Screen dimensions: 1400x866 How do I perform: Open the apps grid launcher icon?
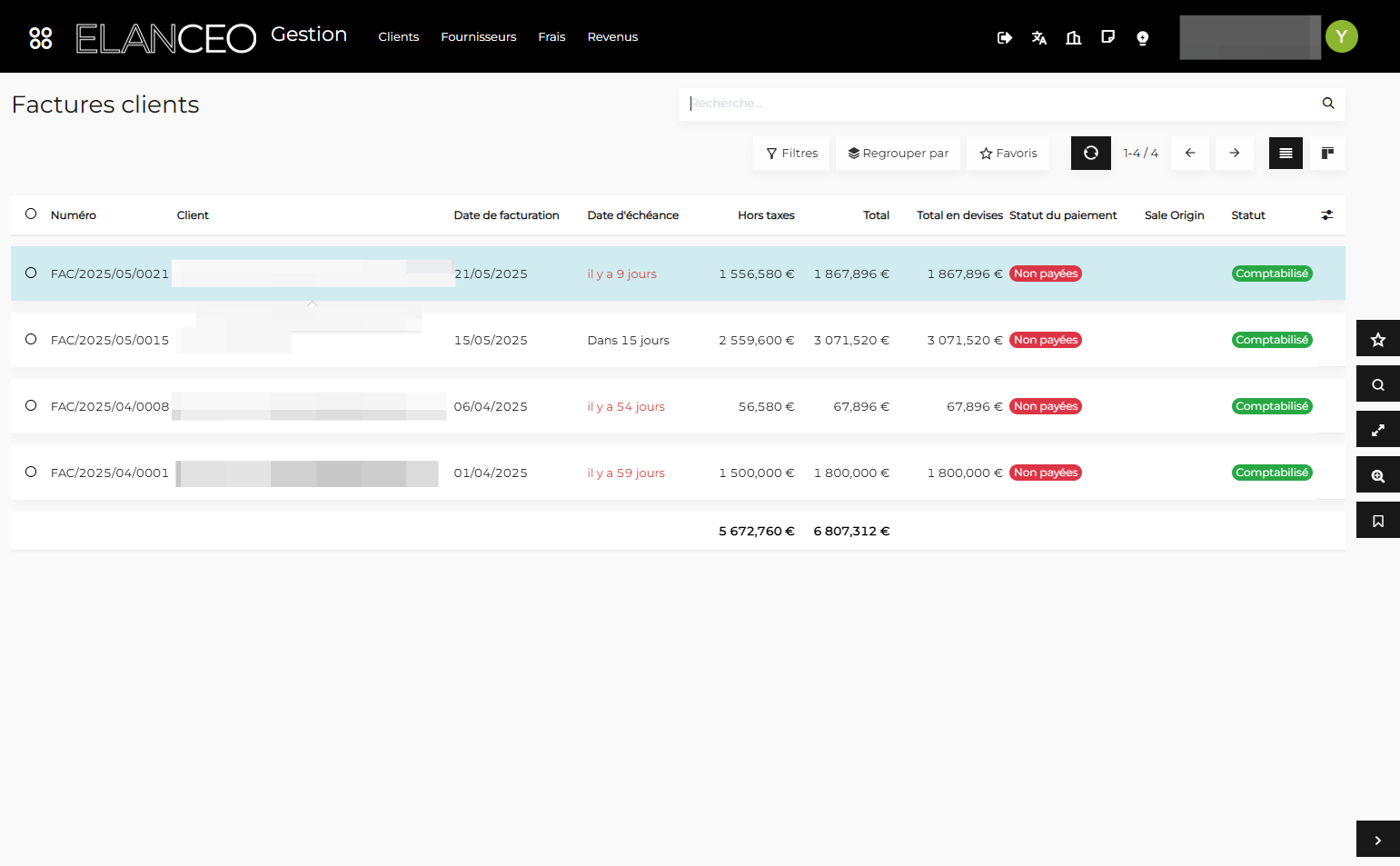(x=41, y=37)
